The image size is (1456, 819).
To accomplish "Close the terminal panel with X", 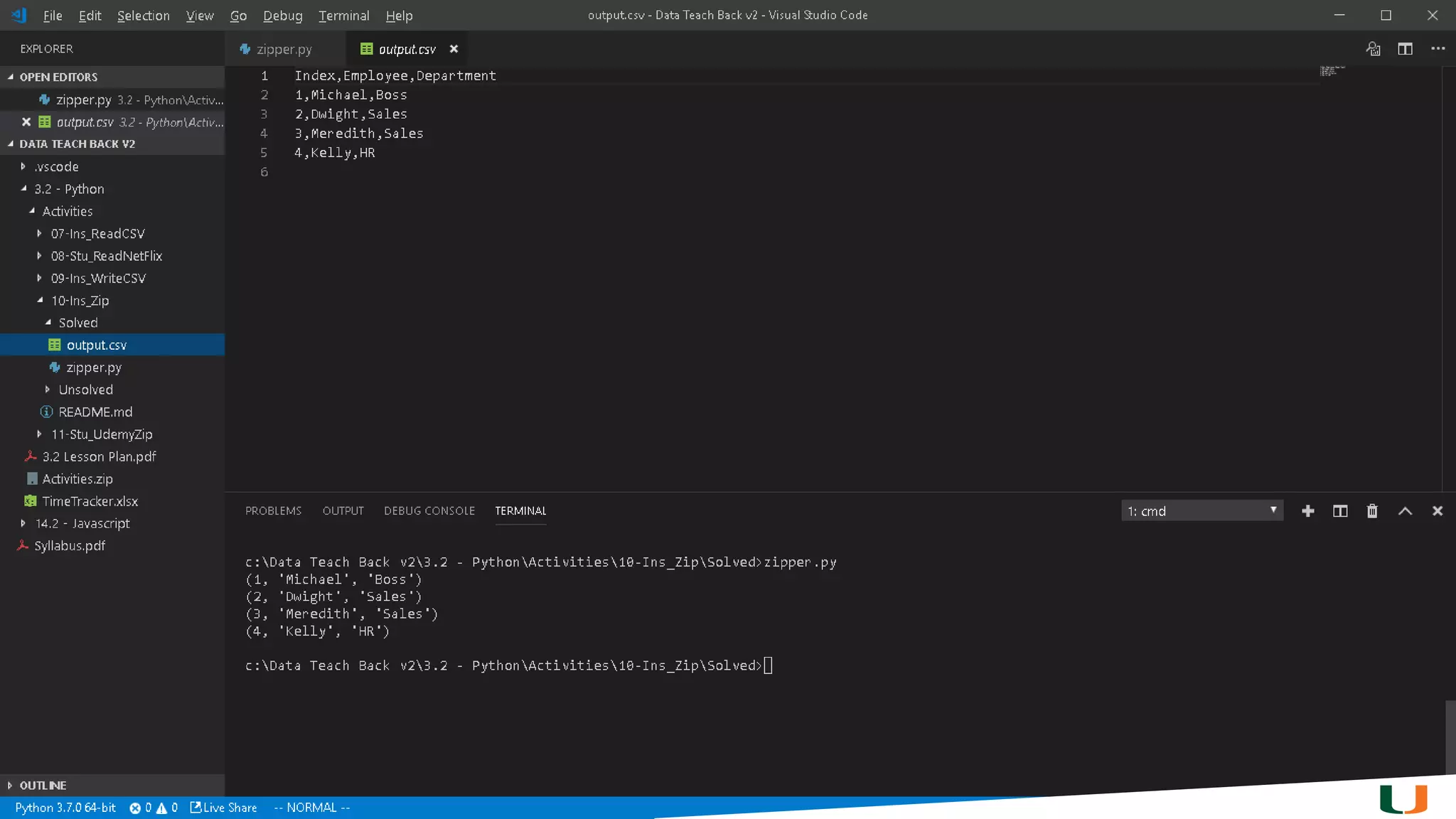I will 1437,511.
